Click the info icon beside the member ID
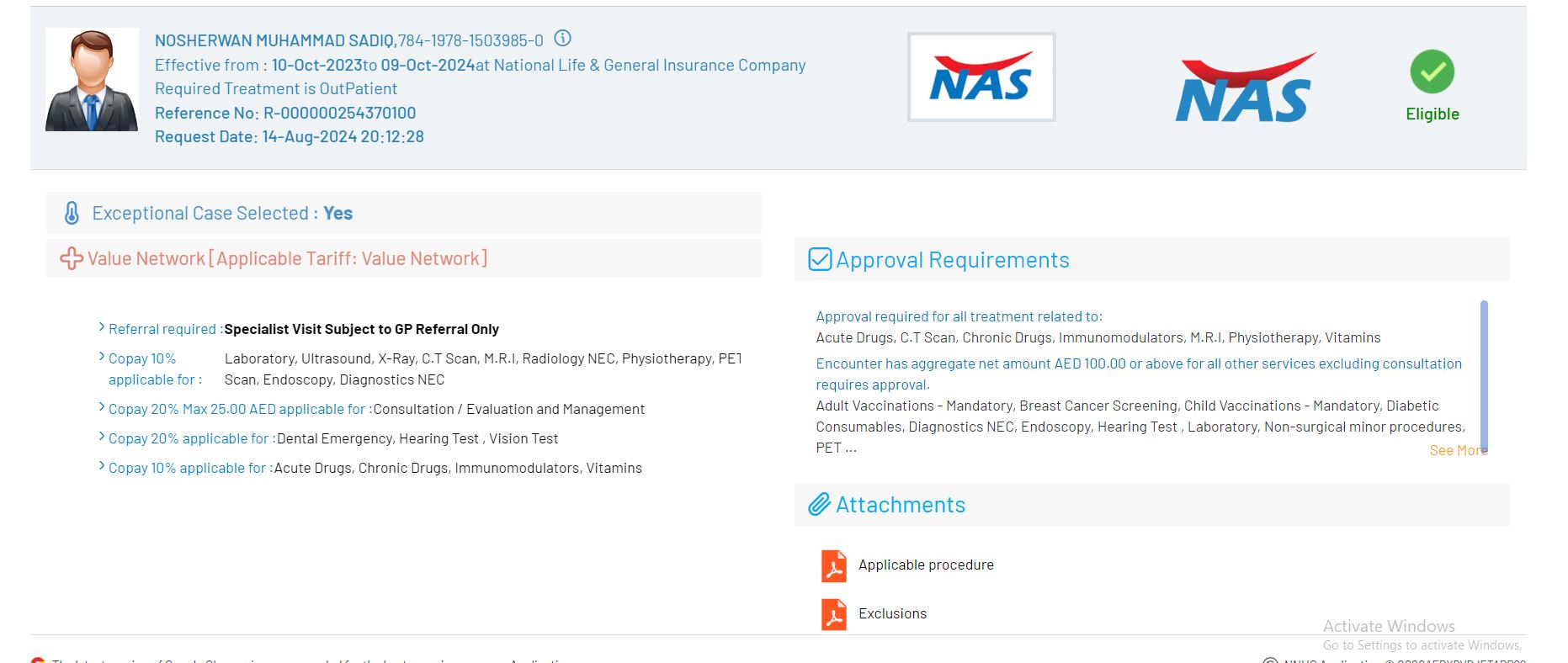The image size is (1568, 663). click(563, 38)
